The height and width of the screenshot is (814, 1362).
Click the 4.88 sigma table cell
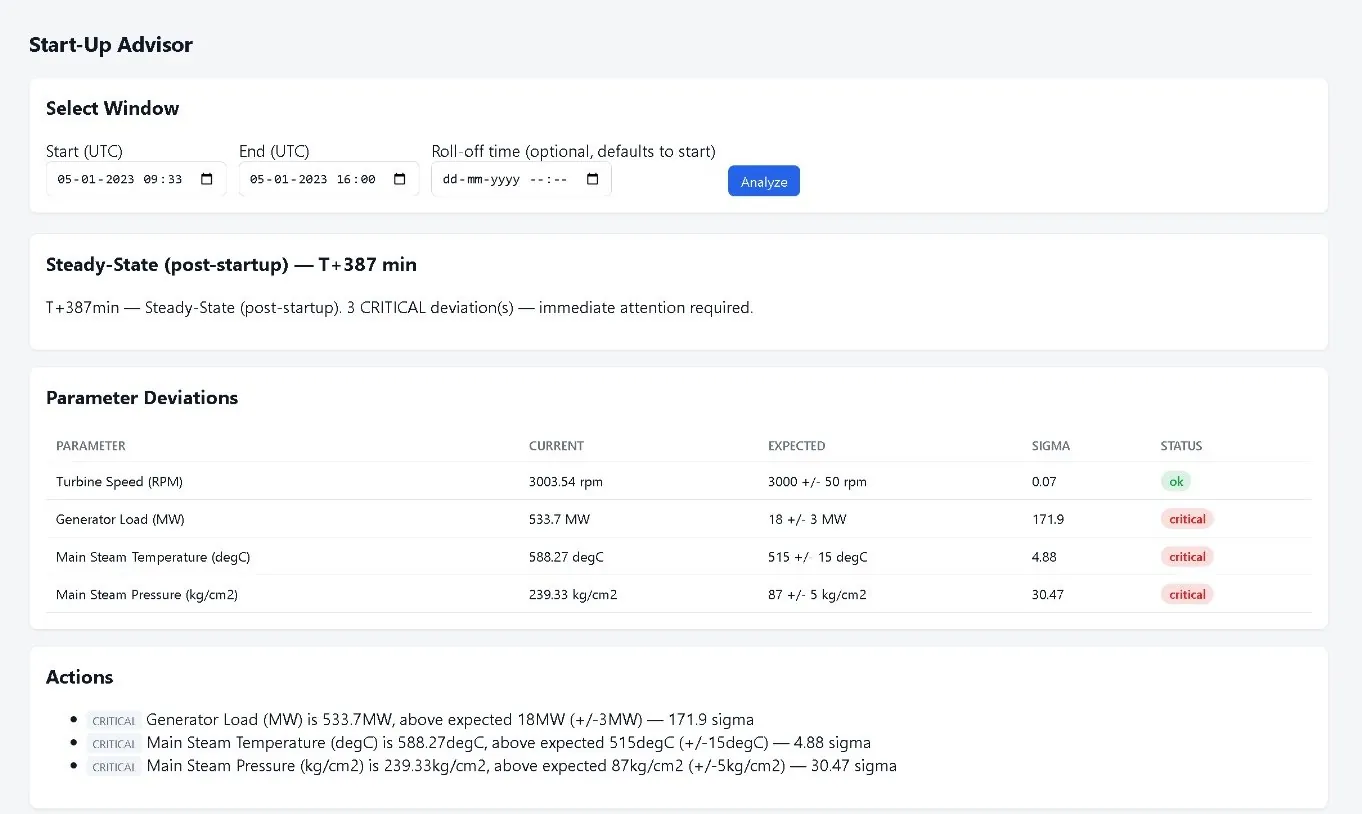click(1044, 557)
